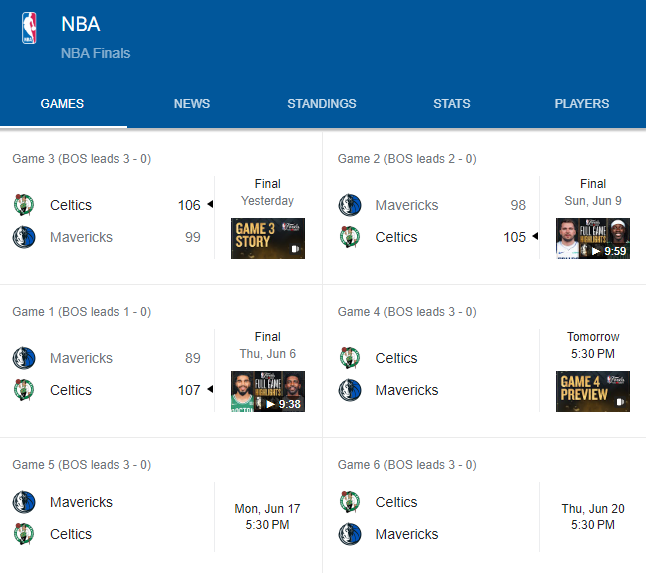Play the Game 2 full highlights 9:59 video

(593, 239)
